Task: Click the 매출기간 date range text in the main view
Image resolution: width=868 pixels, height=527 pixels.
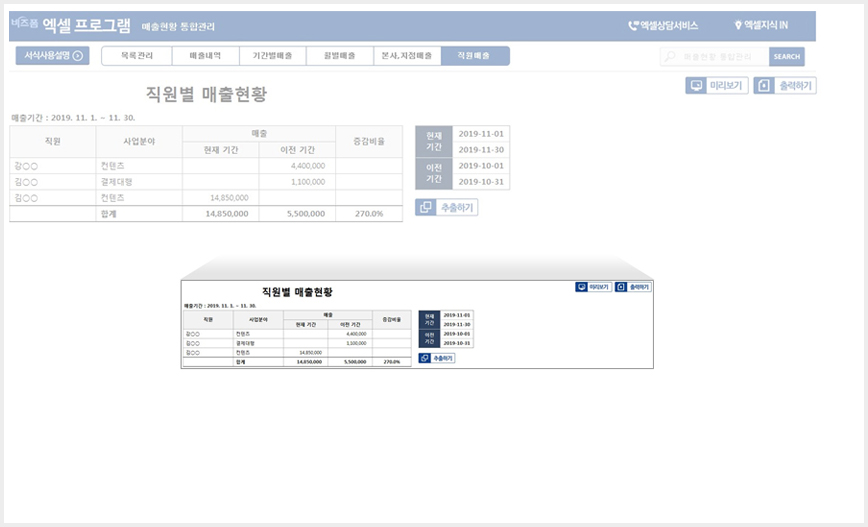Action: click(73, 118)
